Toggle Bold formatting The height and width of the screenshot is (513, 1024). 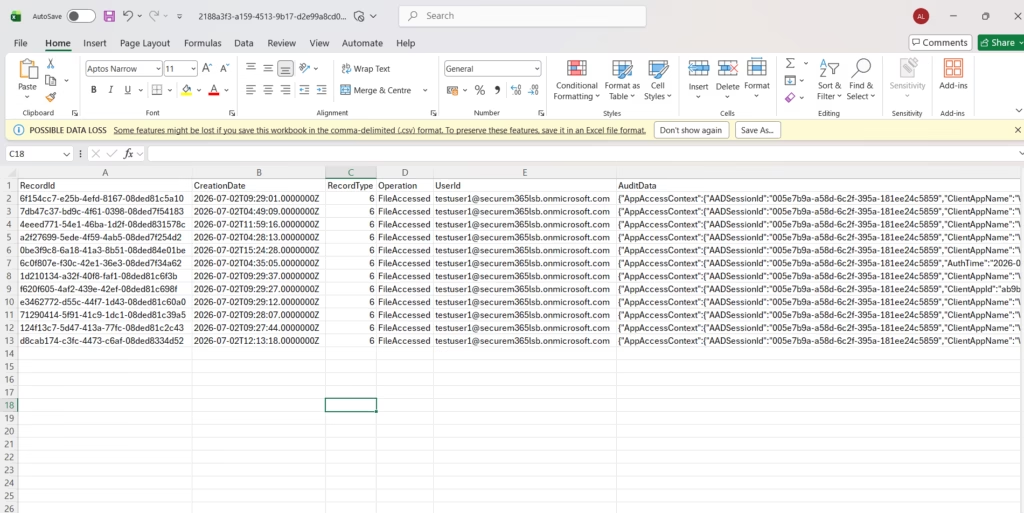coord(93,90)
